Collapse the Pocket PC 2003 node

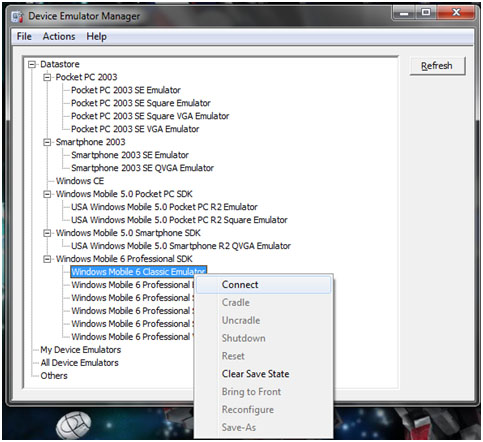(x=47, y=77)
